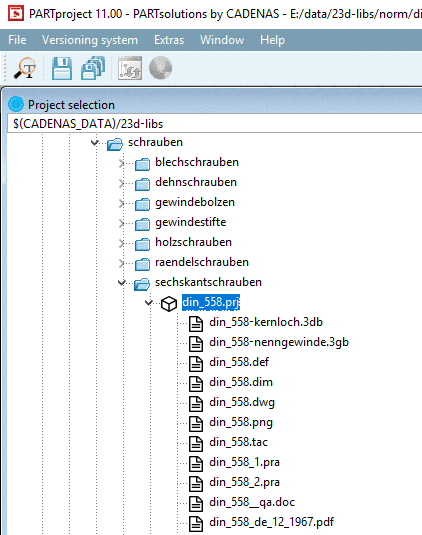Expand the gewindestifte folder
Viewport: 422px width, 535px height.
121,223
